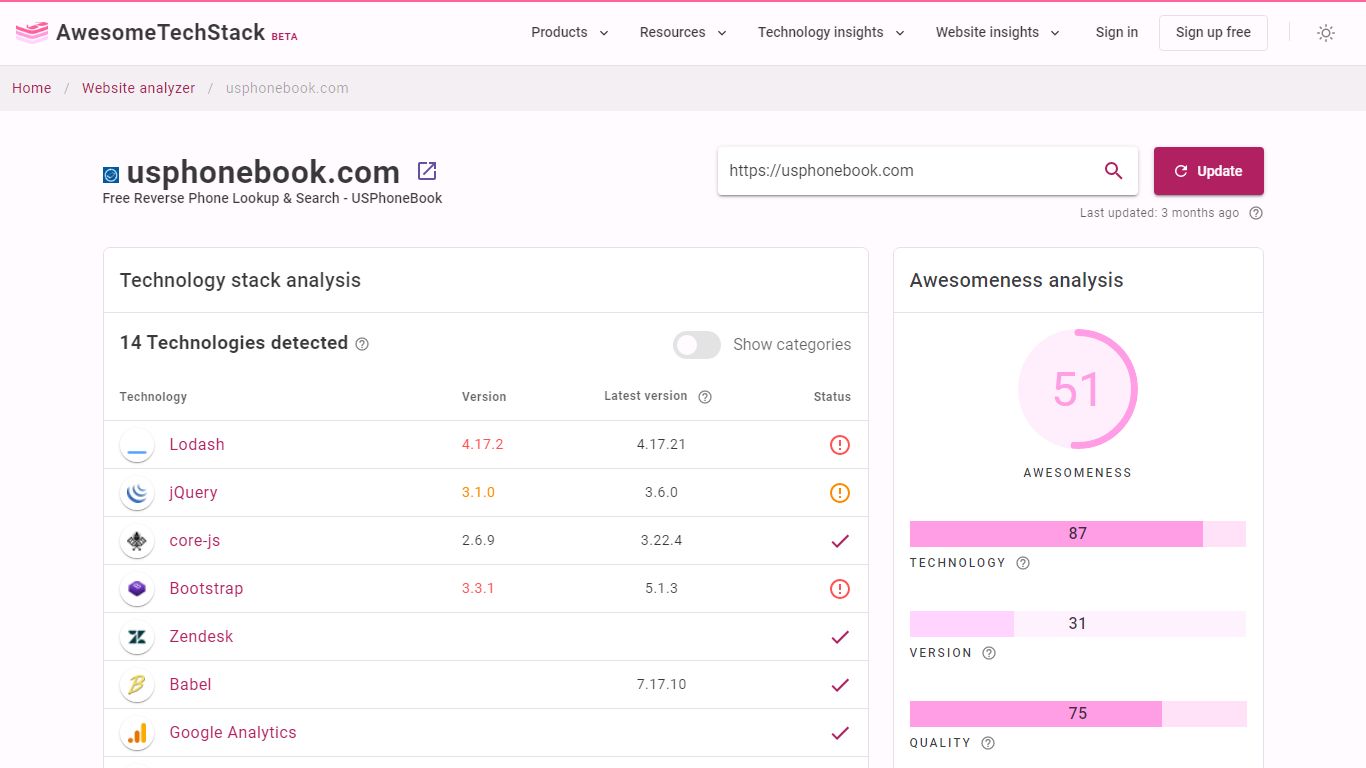Image resolution: width=1366 pixels, height=768 pixels.
Task: Click Lodash red warning status icon
Action: 840,445
